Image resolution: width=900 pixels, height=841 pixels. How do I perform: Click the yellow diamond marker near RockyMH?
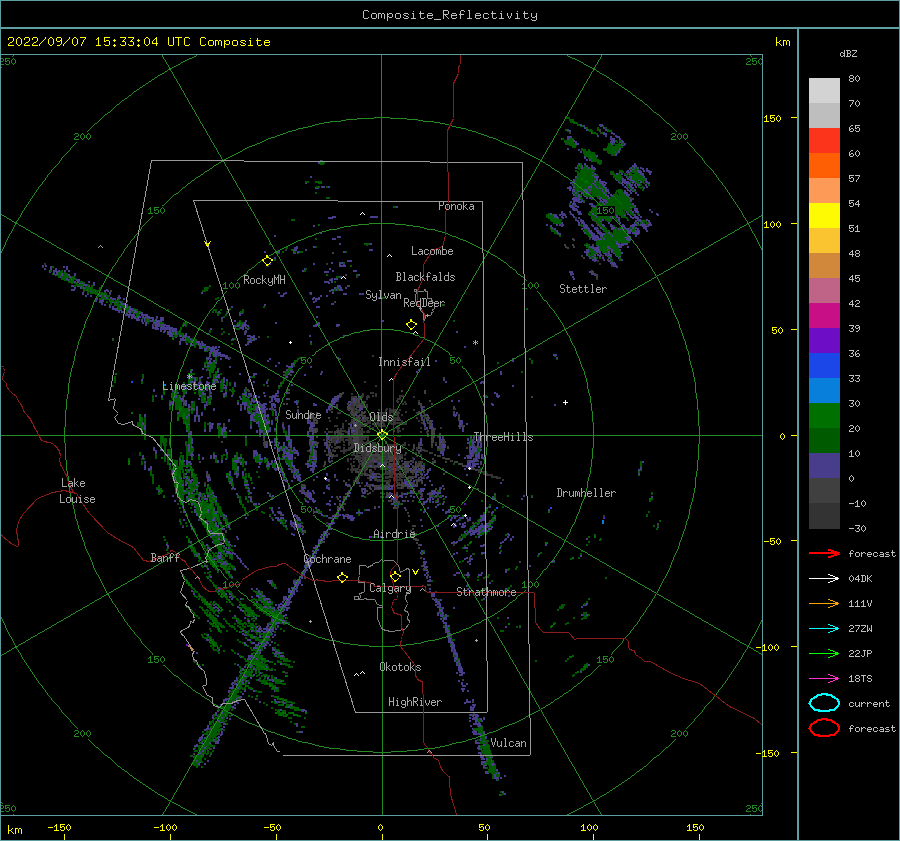(x=267, y=261)
